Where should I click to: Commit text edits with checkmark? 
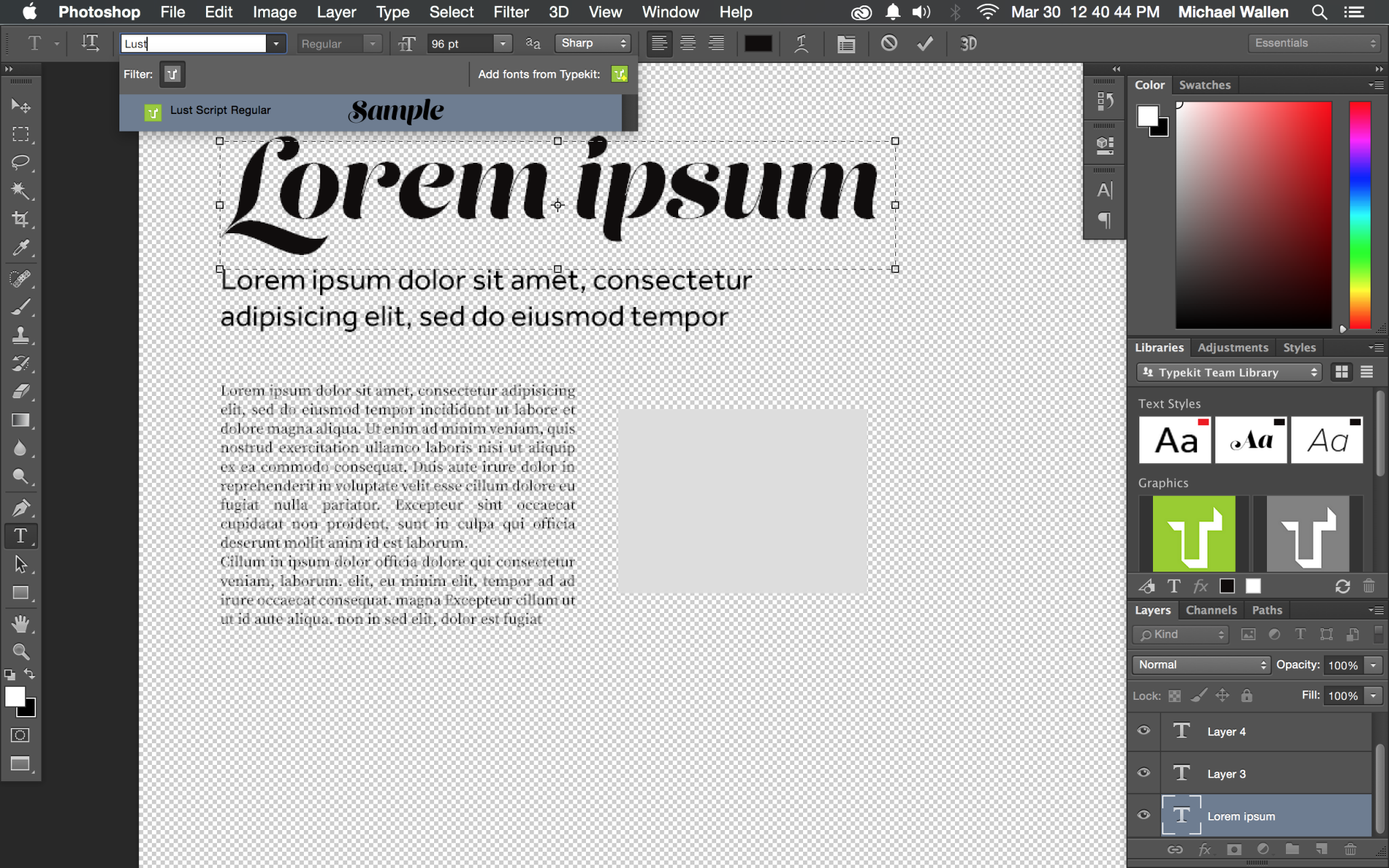click(x=924, y=43)
